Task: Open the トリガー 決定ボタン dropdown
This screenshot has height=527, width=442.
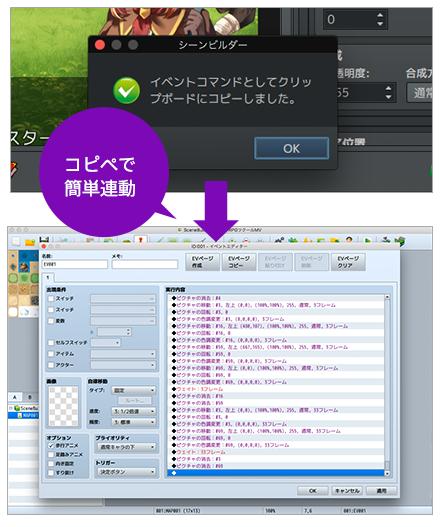Action: 127,472
